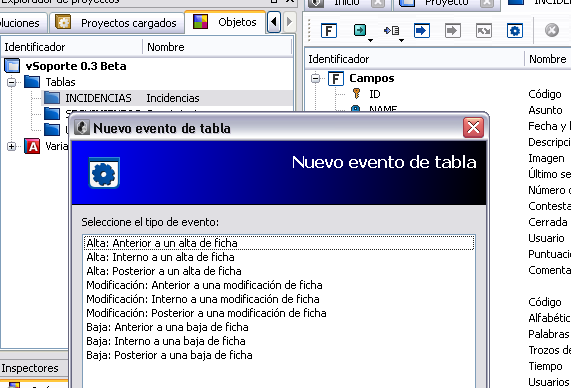Click Nombre column header in right panel
The image size is (571, 388).
click(x=548, y=59)
